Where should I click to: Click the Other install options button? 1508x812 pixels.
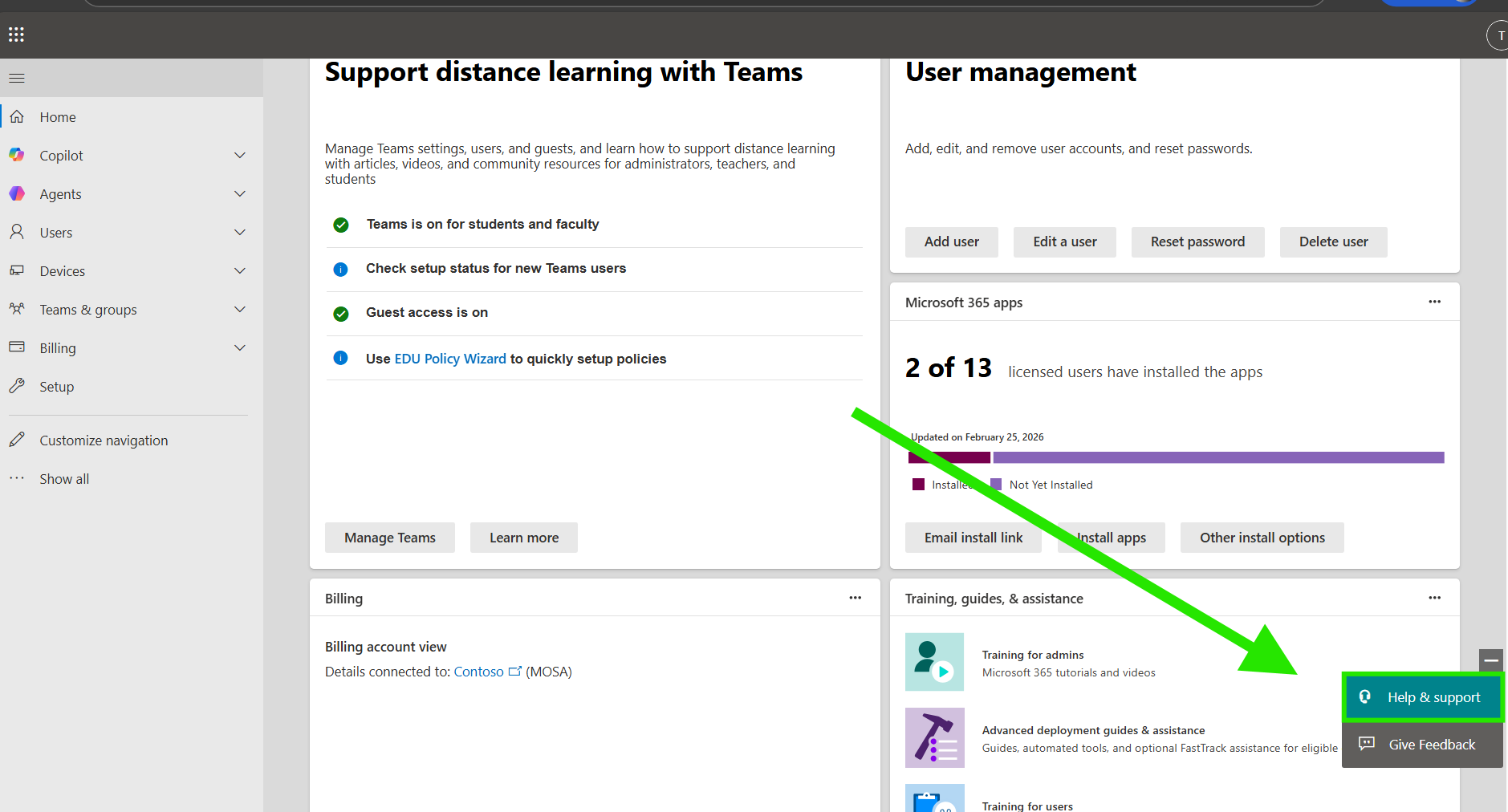tap(1262, 538)
